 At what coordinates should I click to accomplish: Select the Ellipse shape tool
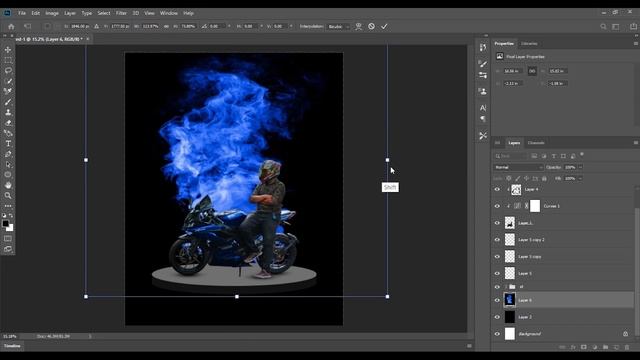coord(8,175)
